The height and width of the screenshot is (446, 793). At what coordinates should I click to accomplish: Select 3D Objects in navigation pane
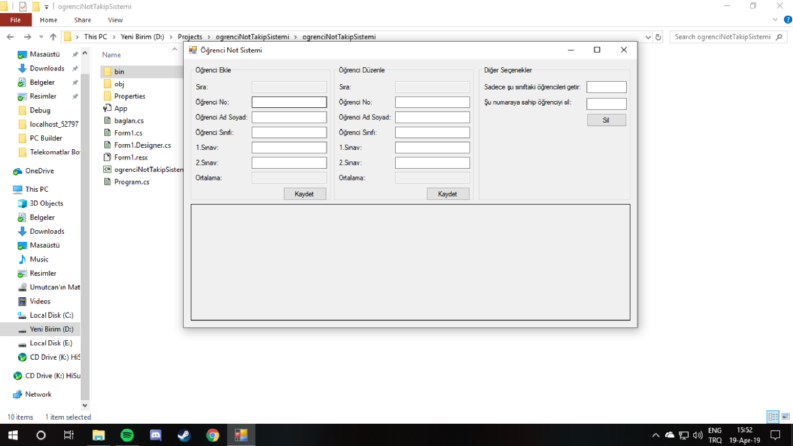click(46, 203)
